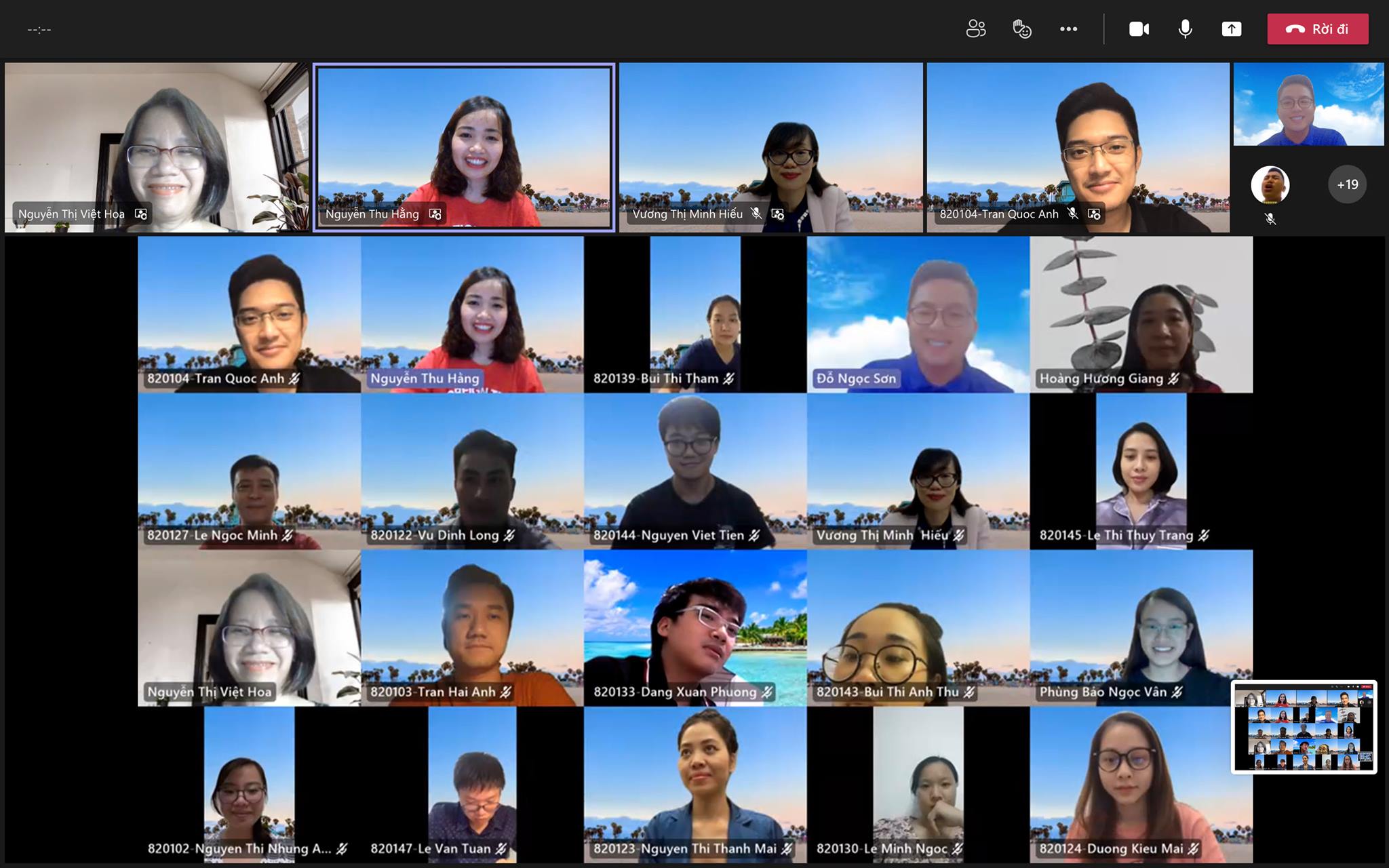Viewport: 1389px width, 868px height.
Task: Click muted mic icon beside Vương Thị Minh Hiếu
Action: (x=756, y=214)
